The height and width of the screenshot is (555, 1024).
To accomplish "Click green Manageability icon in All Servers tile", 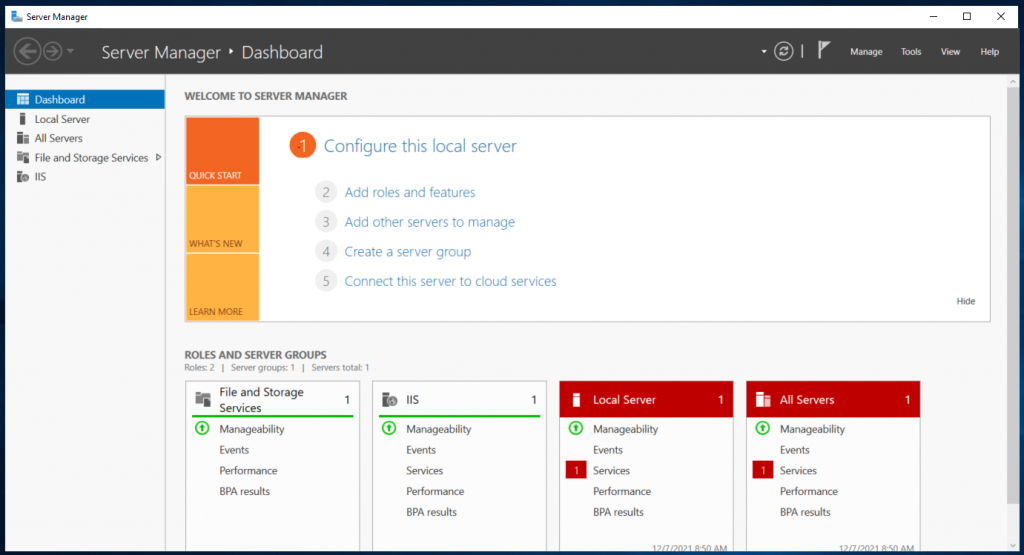I will (x=763, y=428).
